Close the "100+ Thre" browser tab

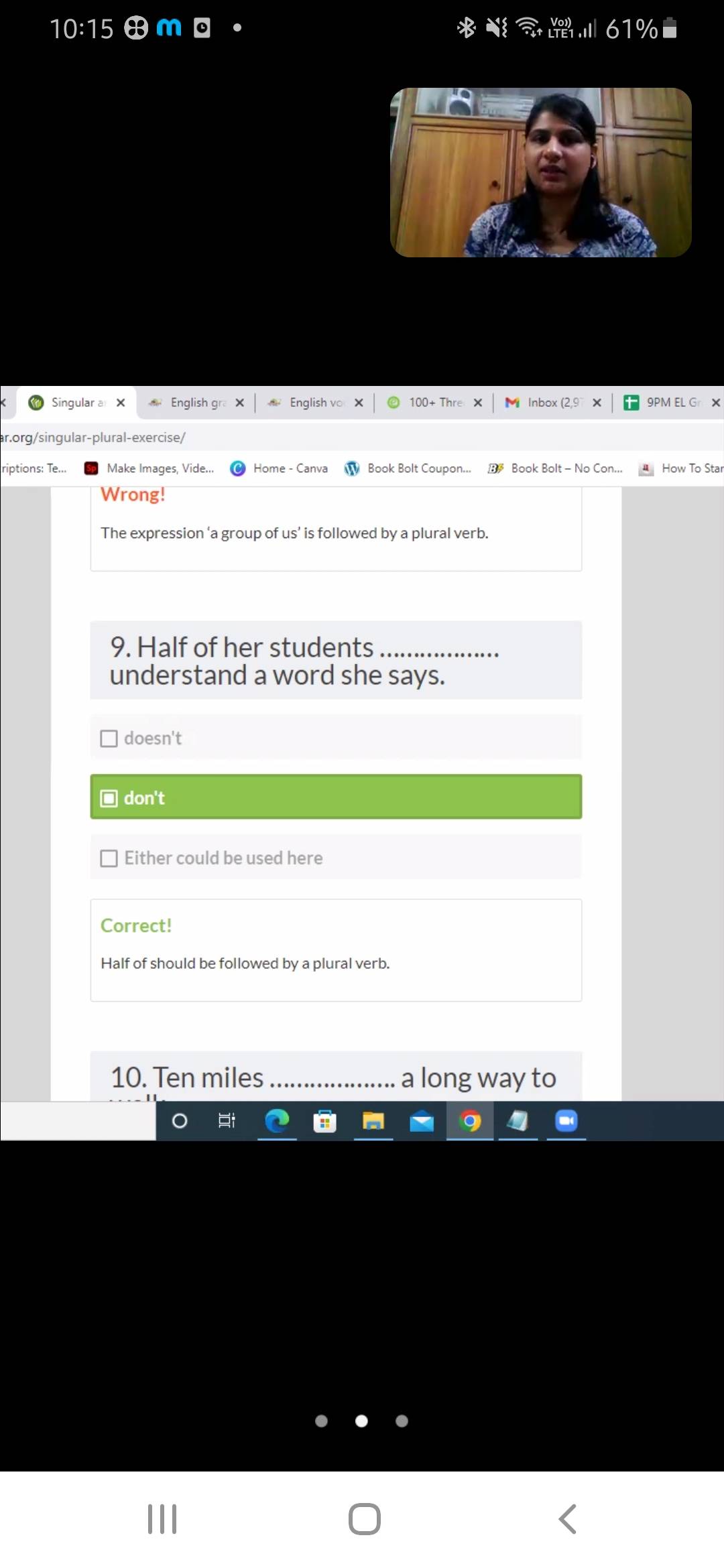478,403
